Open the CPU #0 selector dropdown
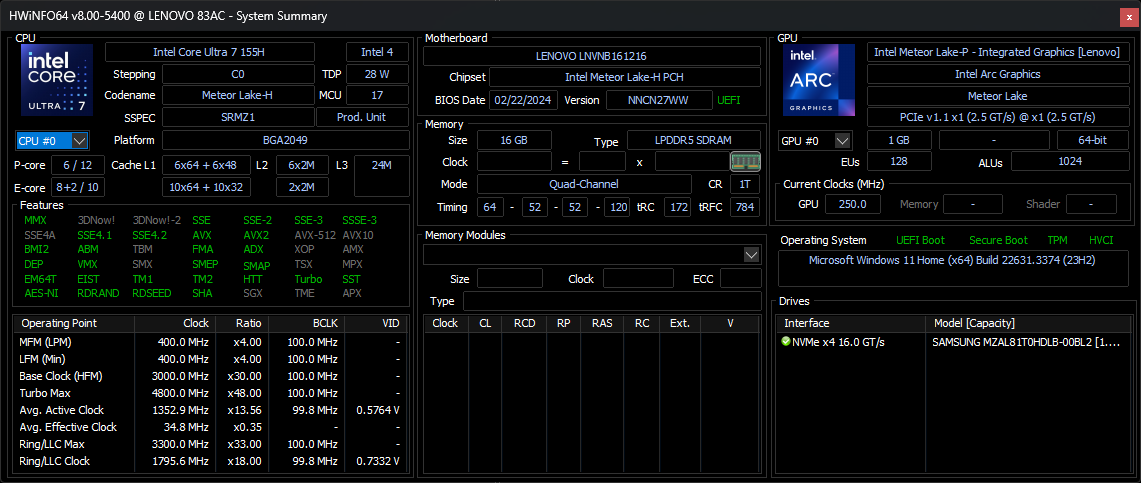 pyautogui.click(x=53, y=141)
